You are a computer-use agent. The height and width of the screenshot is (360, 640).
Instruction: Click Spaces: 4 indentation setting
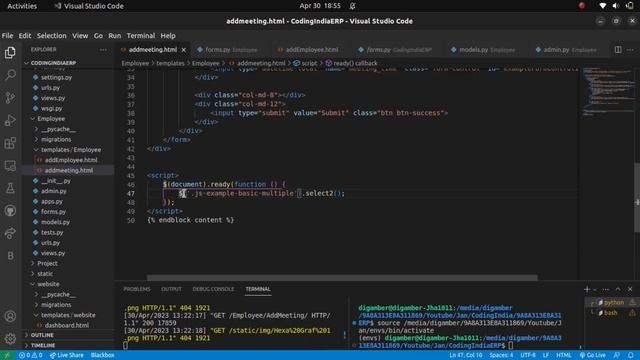click(501, 355)
